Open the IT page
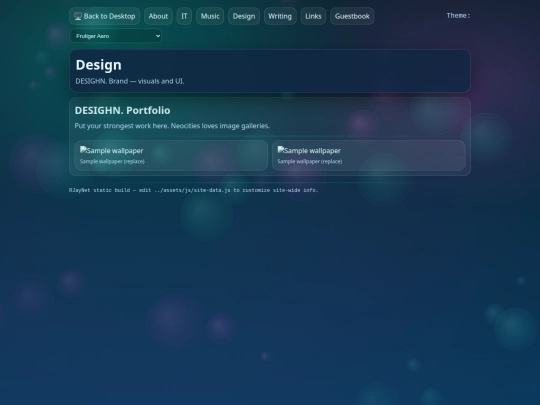This screenshot has width=540, height=405. point(184,16)
